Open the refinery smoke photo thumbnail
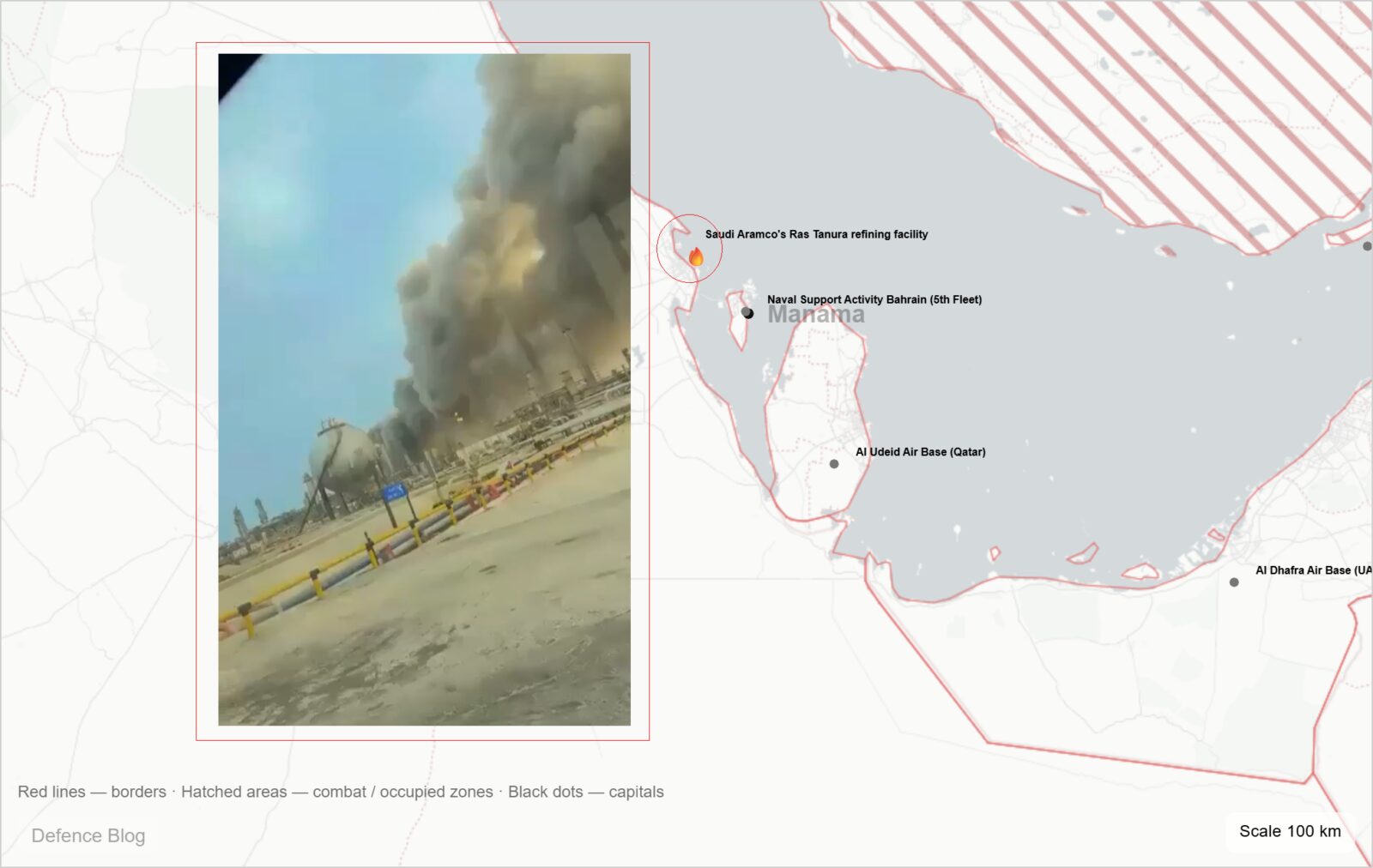 (x=424, y=389)
